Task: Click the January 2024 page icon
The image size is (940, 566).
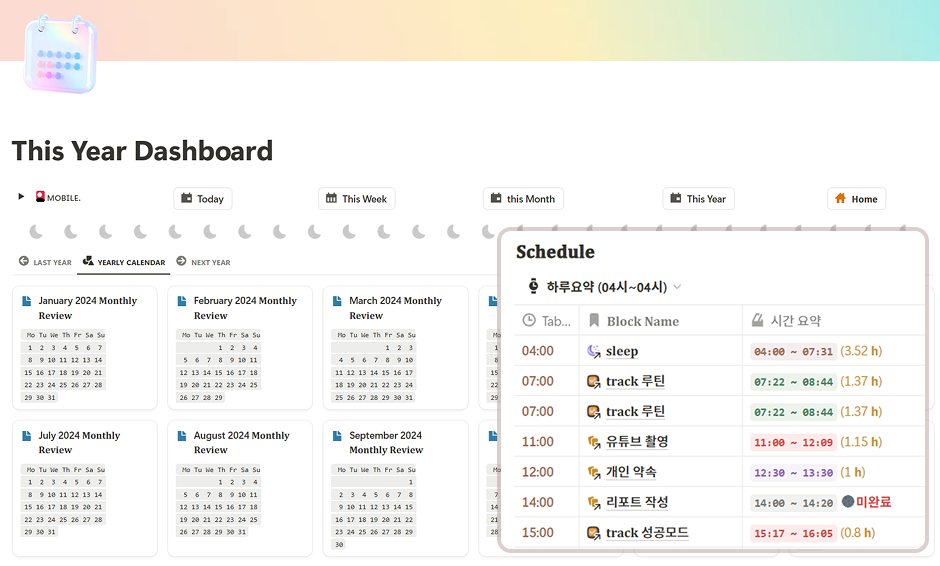Action: tap(27, 301)
